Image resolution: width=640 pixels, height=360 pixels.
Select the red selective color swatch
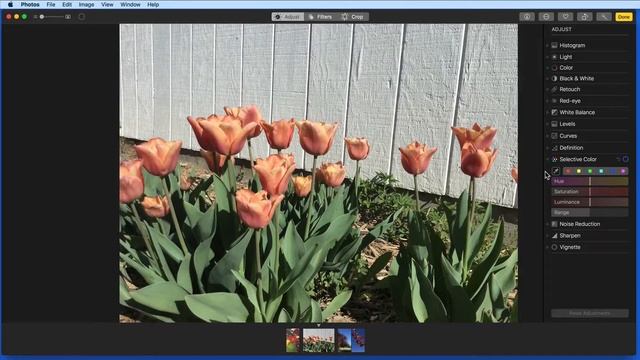tap(568, 171)
